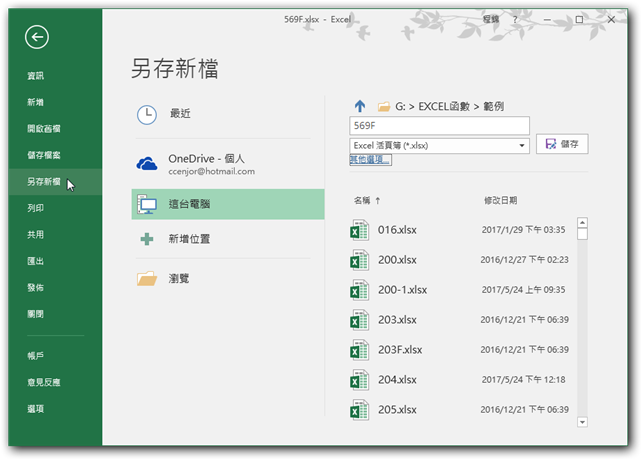
Task: Click the account name in title bar
Action: (x=491, y=19)
